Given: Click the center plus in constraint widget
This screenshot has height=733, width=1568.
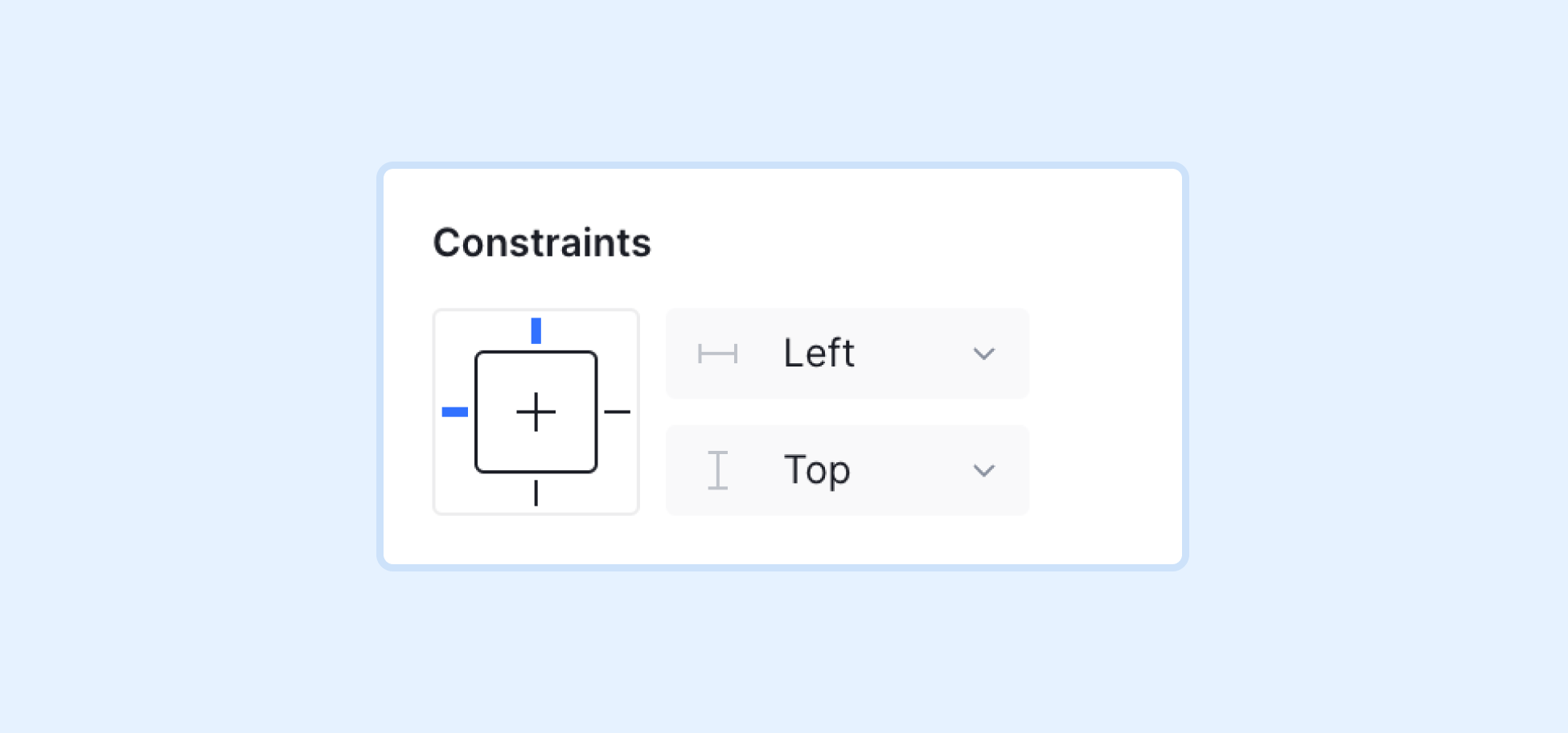Looking at the screenshot, I should tap(536, 412).
